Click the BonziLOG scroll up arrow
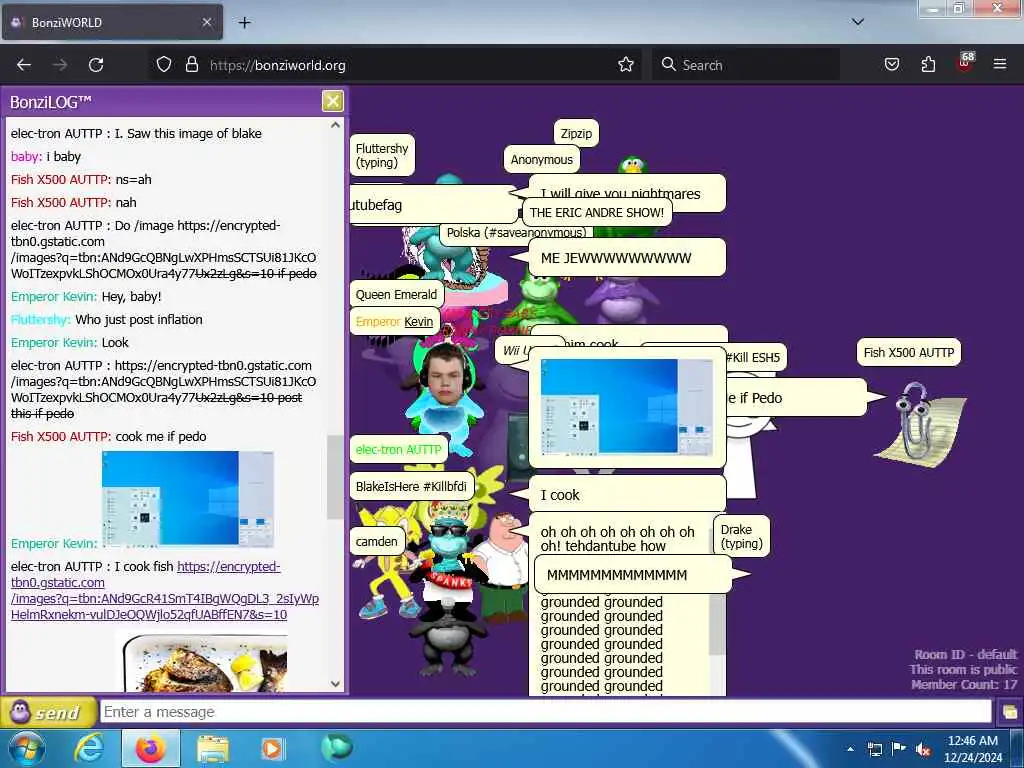1024x768 pixels. [x=336, y=125]
